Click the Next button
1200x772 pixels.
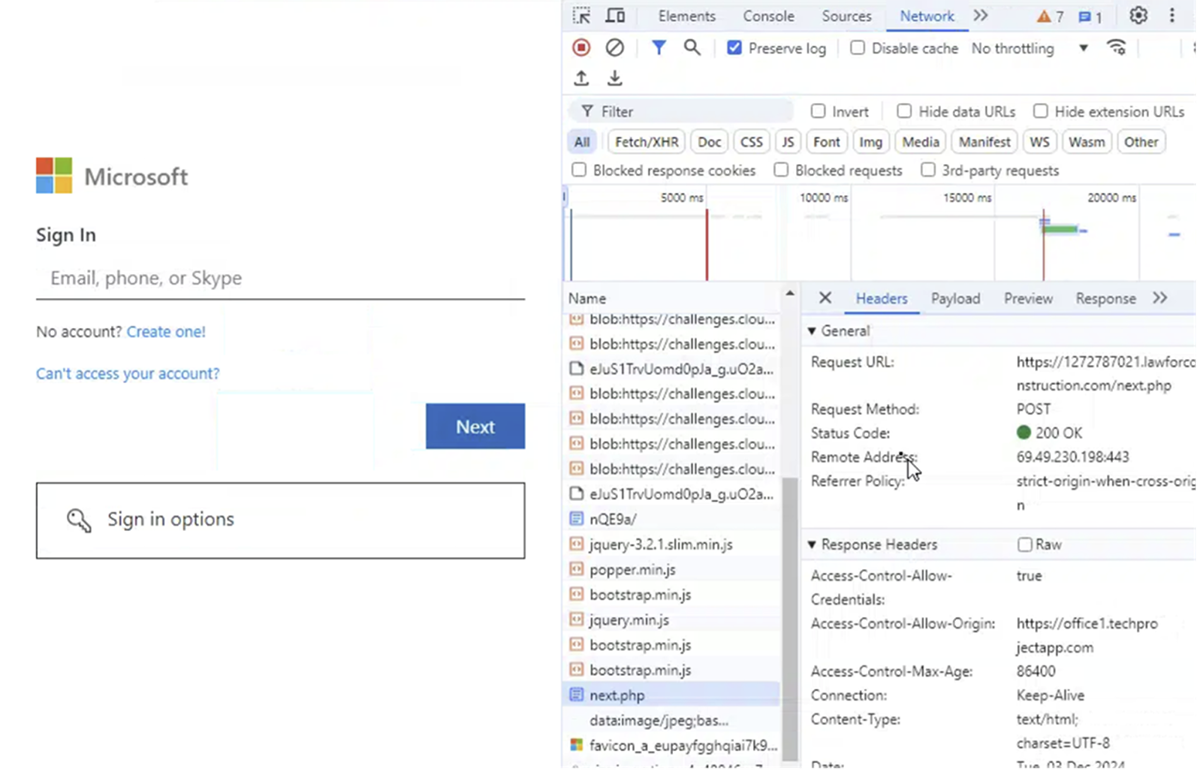[x=475, y=426]
